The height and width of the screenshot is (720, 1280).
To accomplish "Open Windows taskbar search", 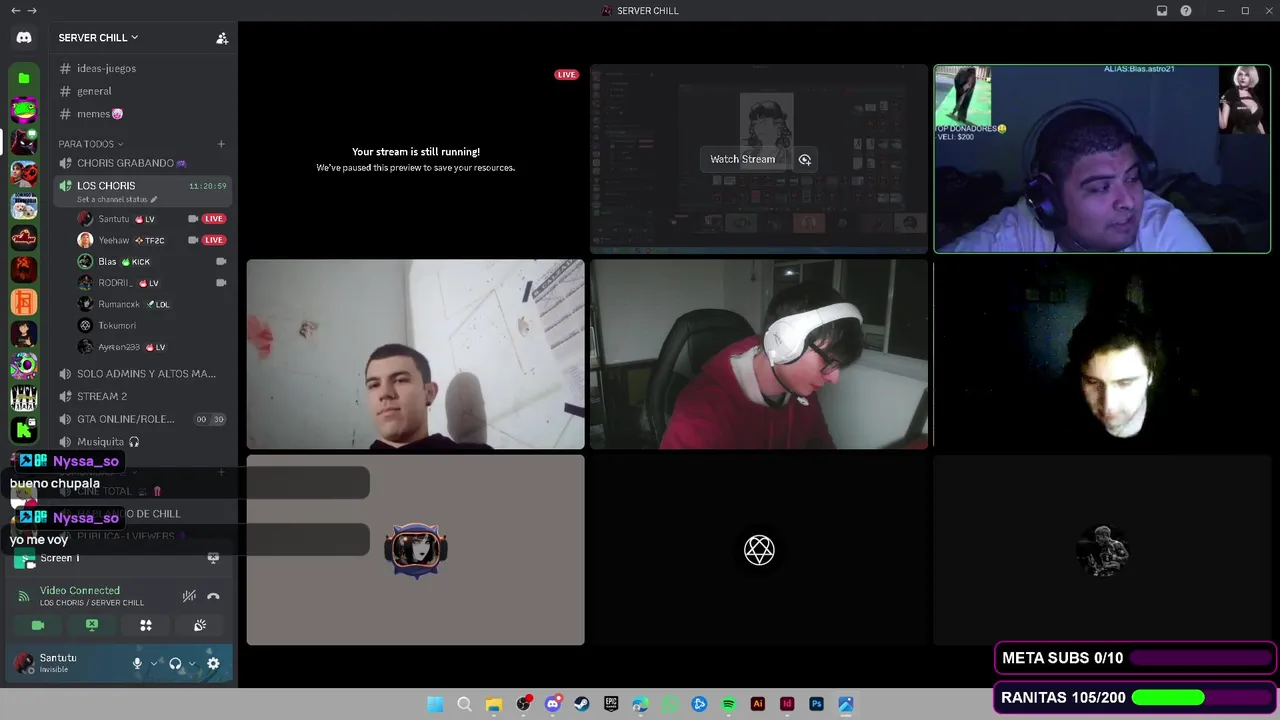I will click(x=464, y=704).
